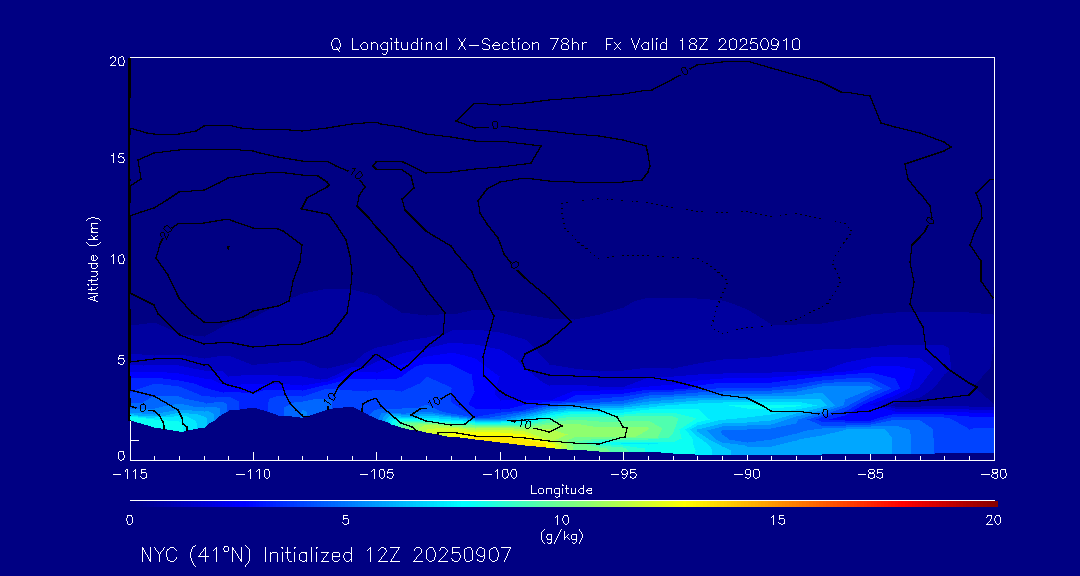1080x576 pixels.
Task: Click the 'NYC (41°N)' footer text
Action: pyautogui.click(x=198, y=555)
